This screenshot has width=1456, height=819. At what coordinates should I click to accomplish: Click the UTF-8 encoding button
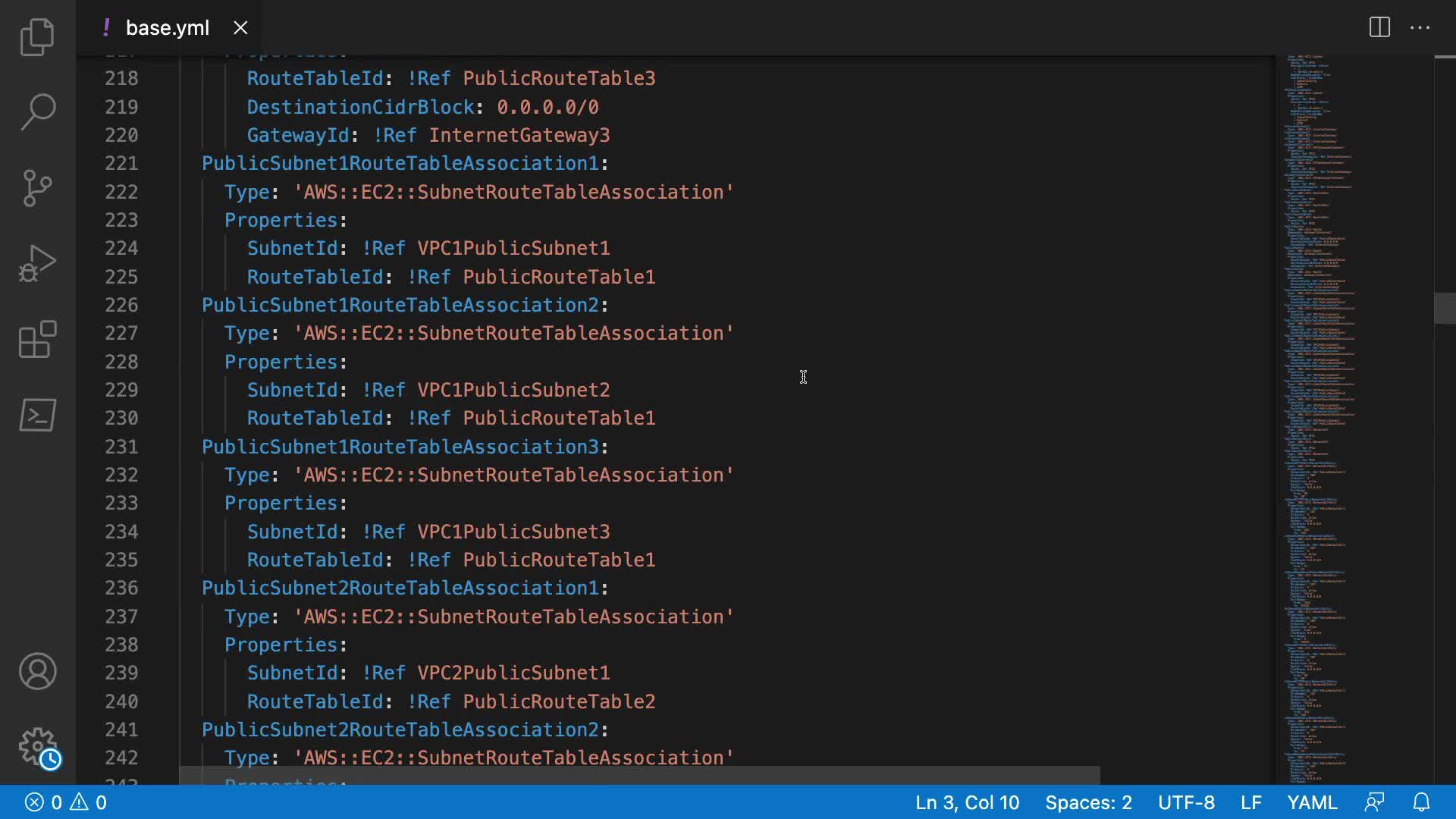point(1186,802)
